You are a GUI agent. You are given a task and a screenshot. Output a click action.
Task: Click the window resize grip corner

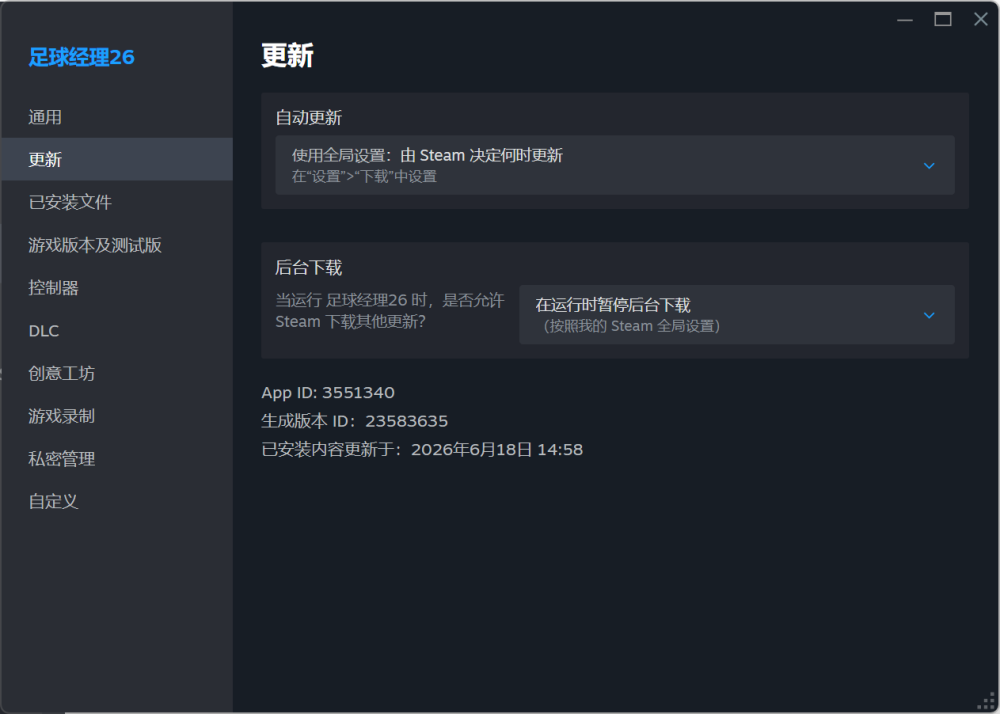[x=988, y=702]
